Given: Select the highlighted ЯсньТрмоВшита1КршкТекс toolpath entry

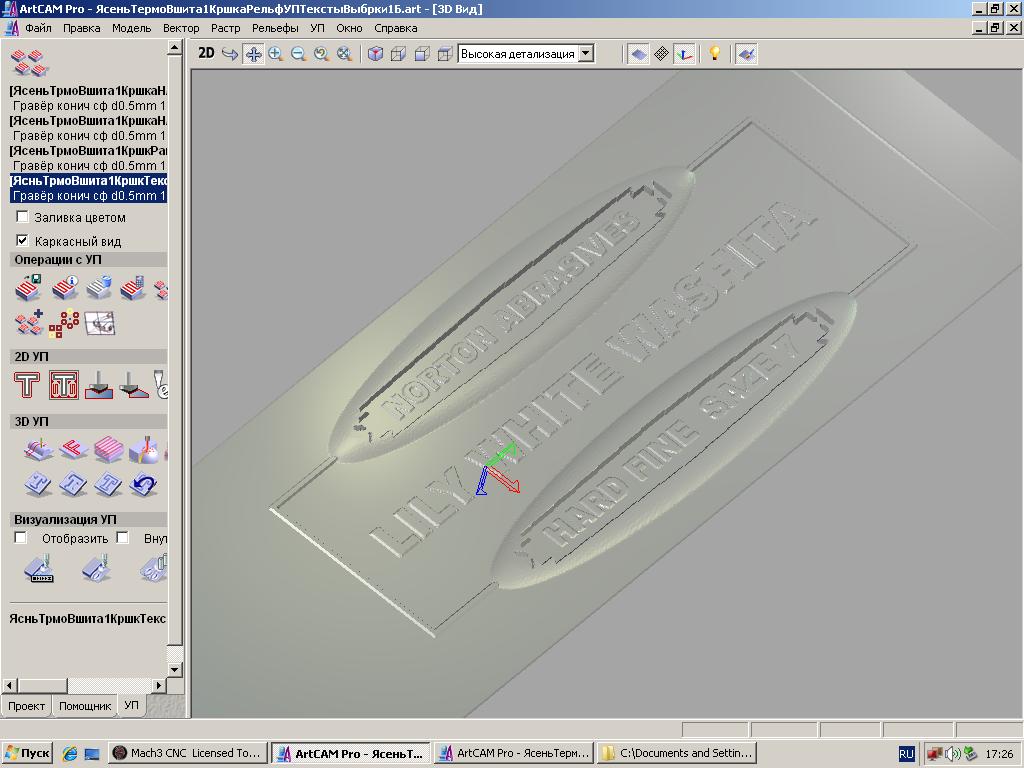Looking at the screenshot, I should point(88,181).
